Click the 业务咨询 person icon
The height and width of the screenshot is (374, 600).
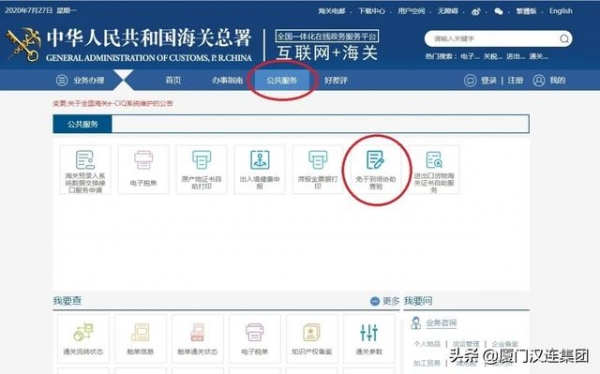(x=416, y=323)
